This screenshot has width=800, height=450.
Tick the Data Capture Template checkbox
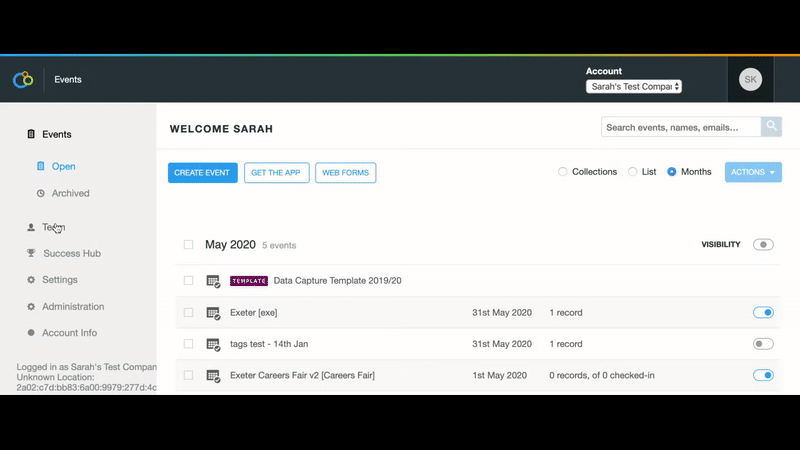pyautogui.click(x=188, y=280)
